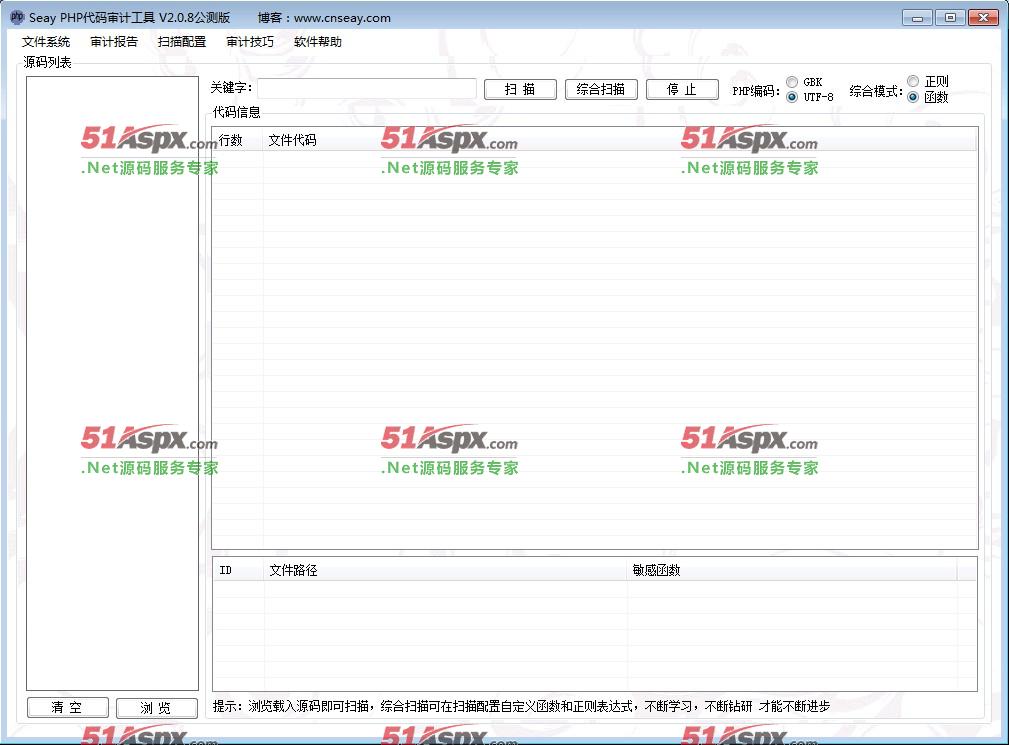Open the 扫描配置 menu

point(182,42)
